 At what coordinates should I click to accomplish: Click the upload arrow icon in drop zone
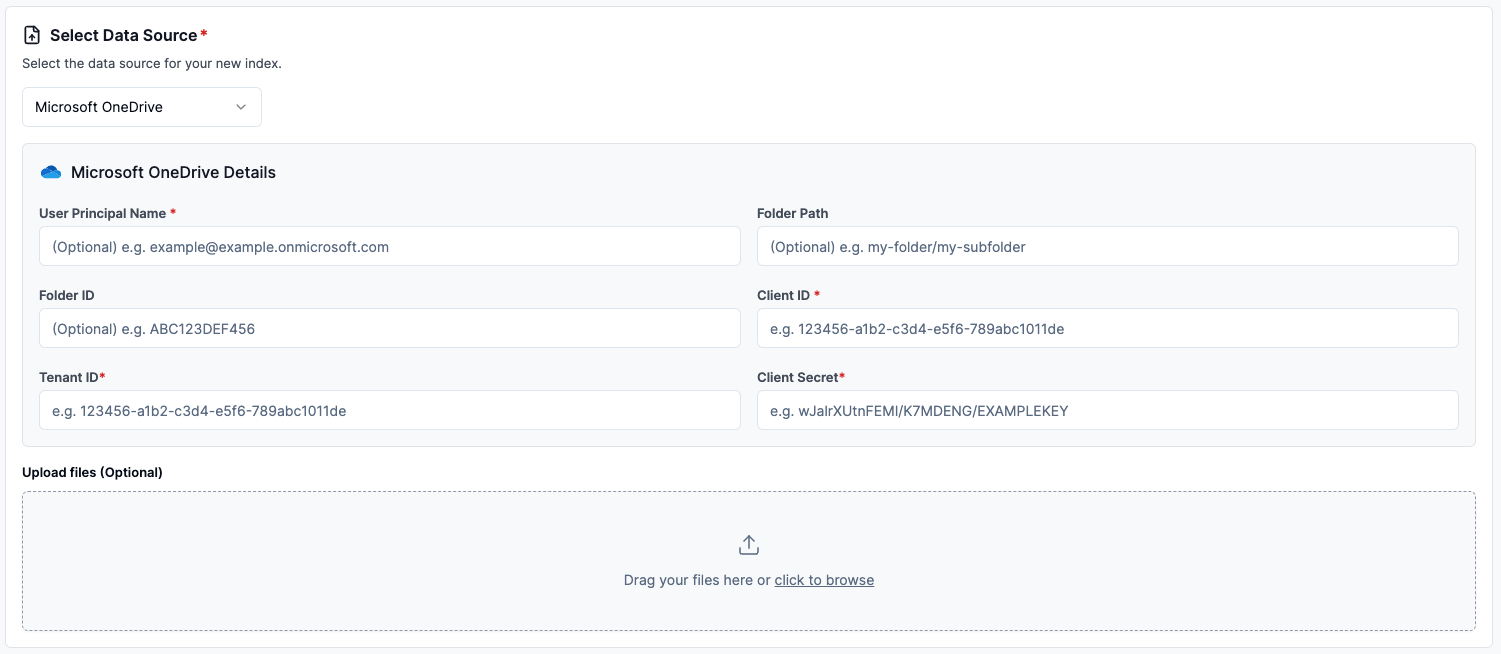tap(749, 545)
